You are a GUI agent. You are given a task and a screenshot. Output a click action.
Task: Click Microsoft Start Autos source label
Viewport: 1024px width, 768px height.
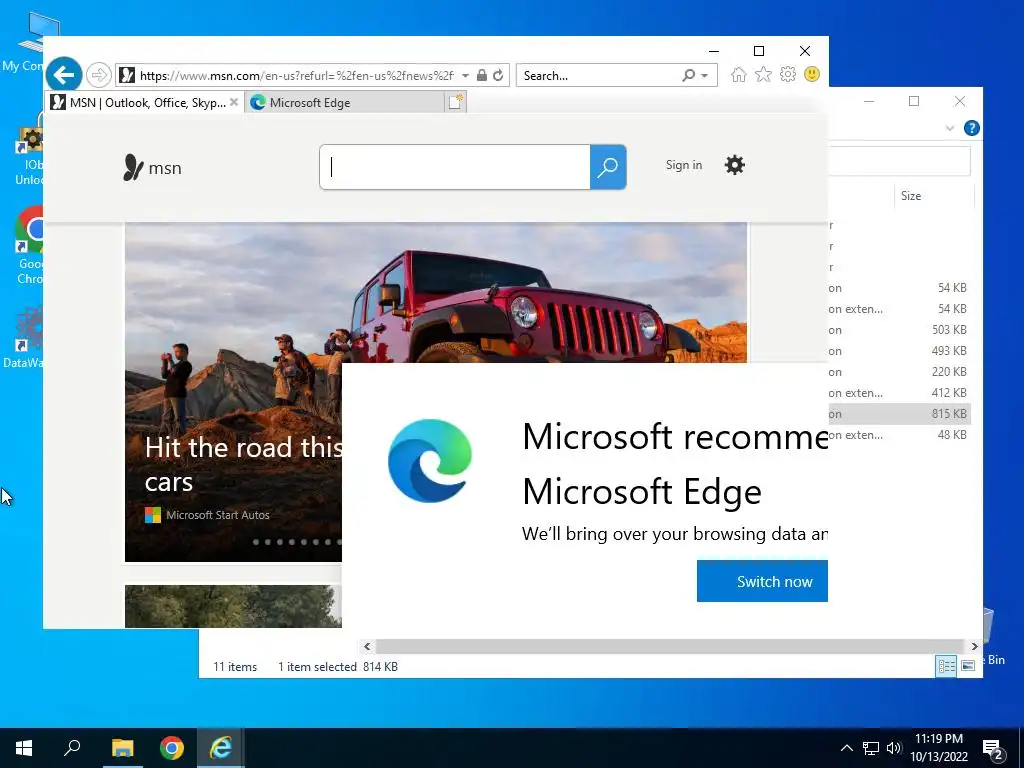tap(217, 515)
